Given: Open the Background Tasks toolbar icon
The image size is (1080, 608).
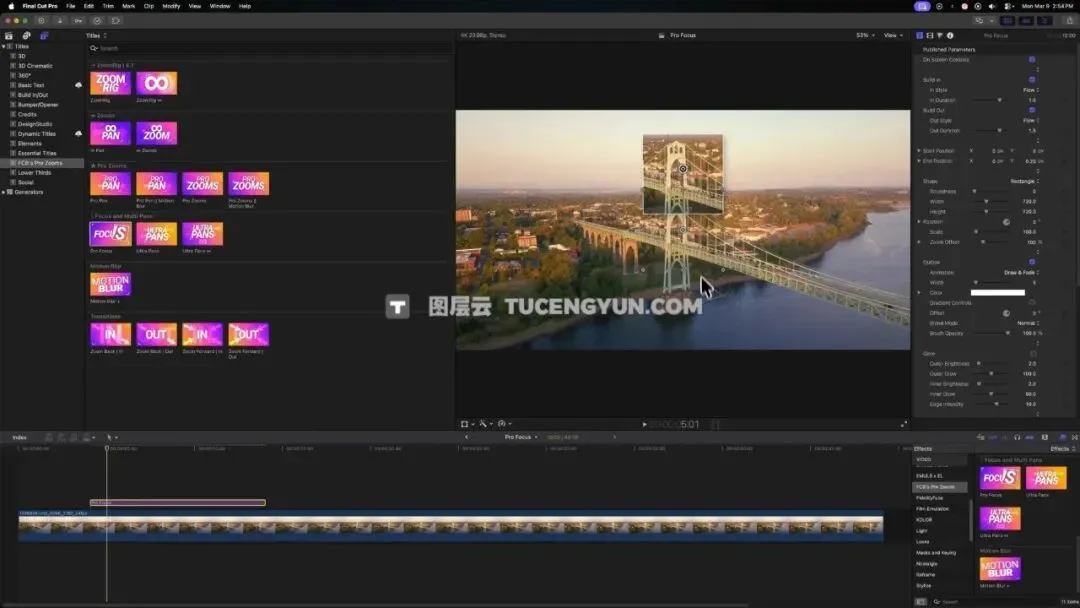Looking at the screenshot, I should coord(97,20).
